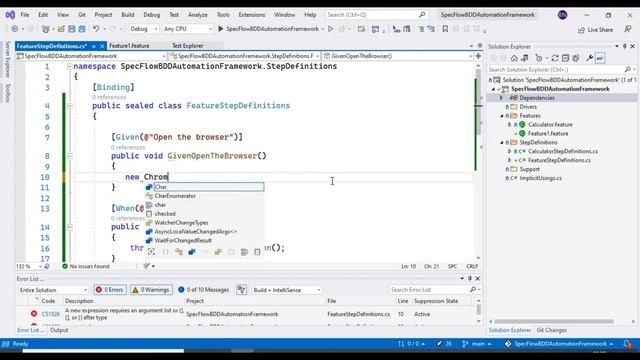Collapse the StepDefinitions folder
The width and height of the screenshot is (640, 360).
tap(502, 142)
